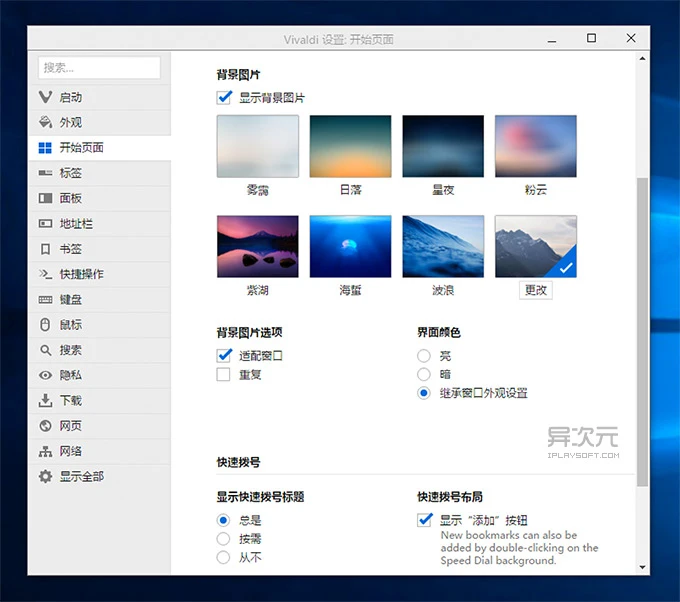Open the 外观 settings section
The image size is (680, 602).
[x=99, y=122]
